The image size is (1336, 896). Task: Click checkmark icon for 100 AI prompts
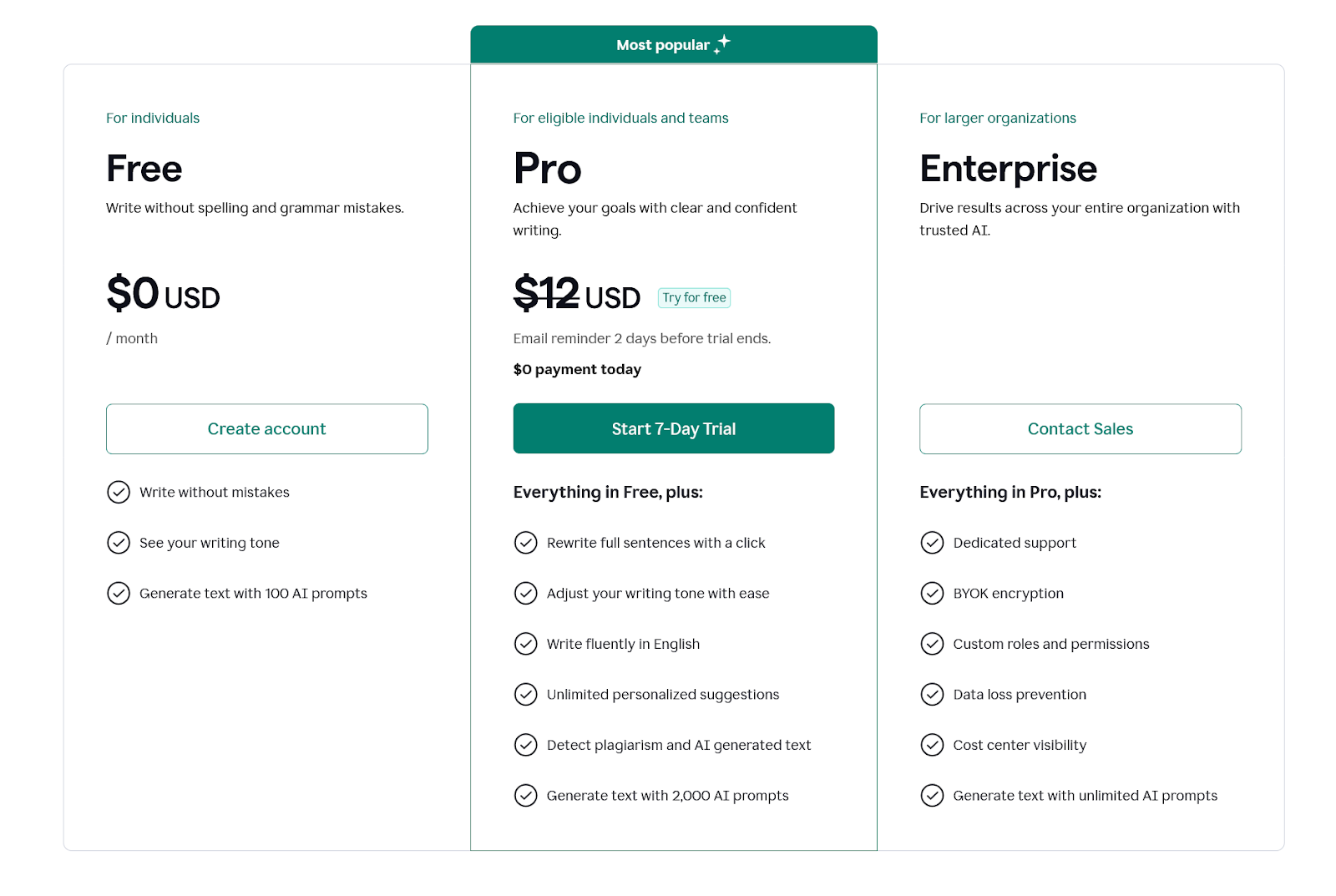tap(119, 593)
